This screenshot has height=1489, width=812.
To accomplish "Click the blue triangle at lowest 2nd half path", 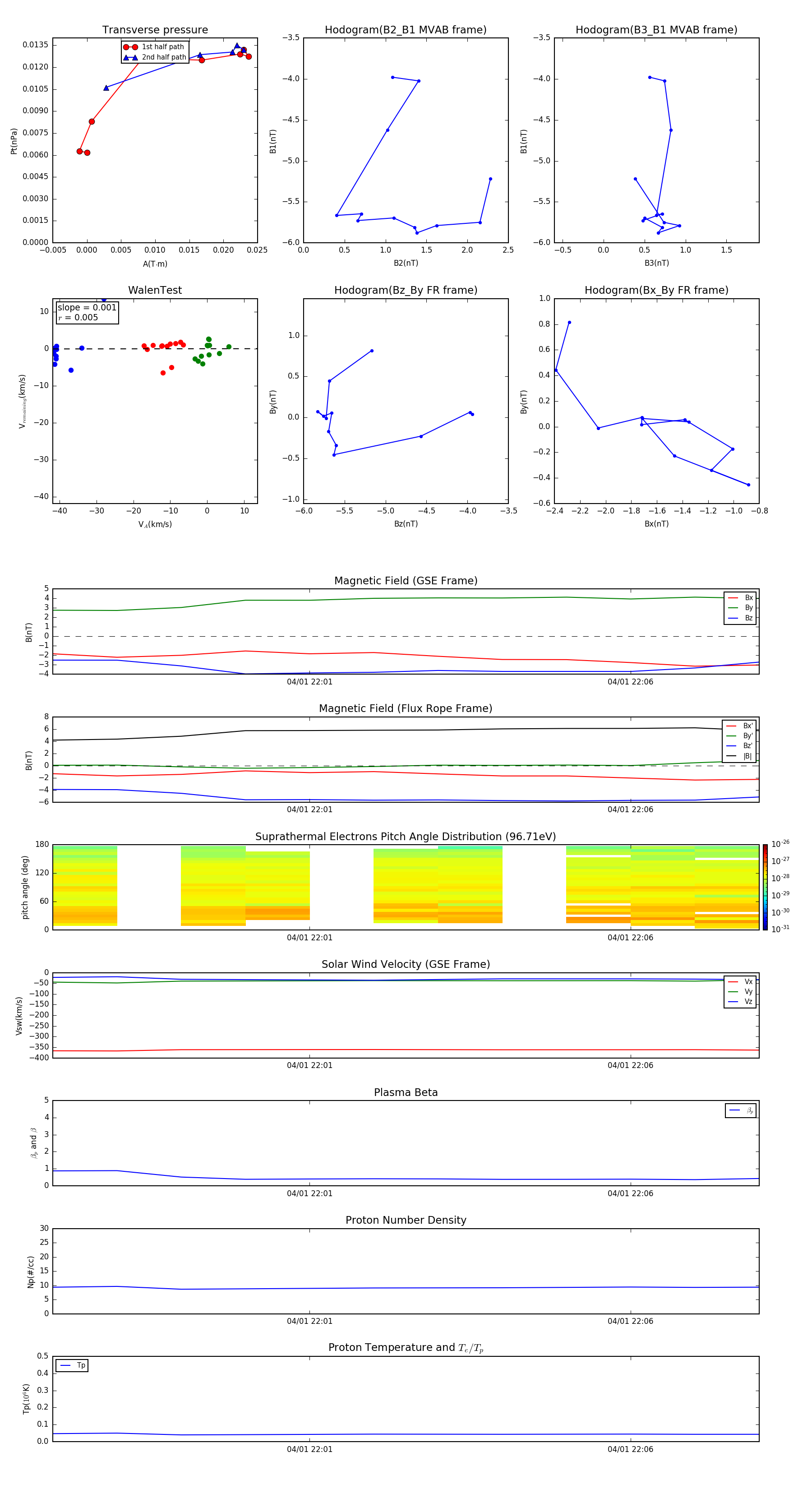I will tap(106, 88).
